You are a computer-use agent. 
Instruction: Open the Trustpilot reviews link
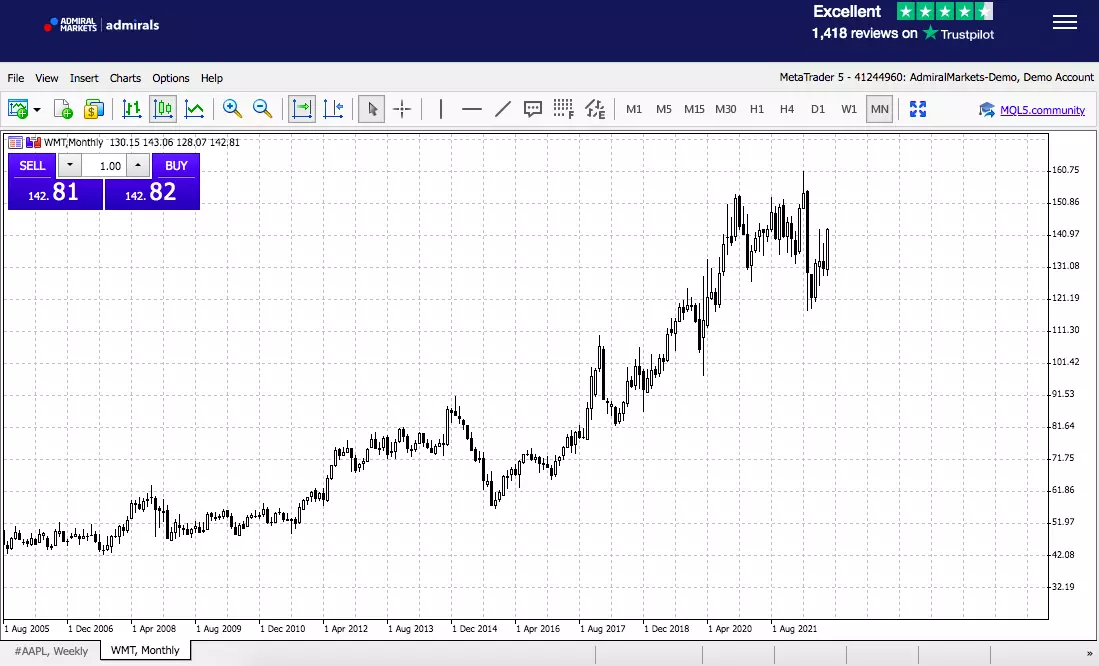click(x=903, y=33)
